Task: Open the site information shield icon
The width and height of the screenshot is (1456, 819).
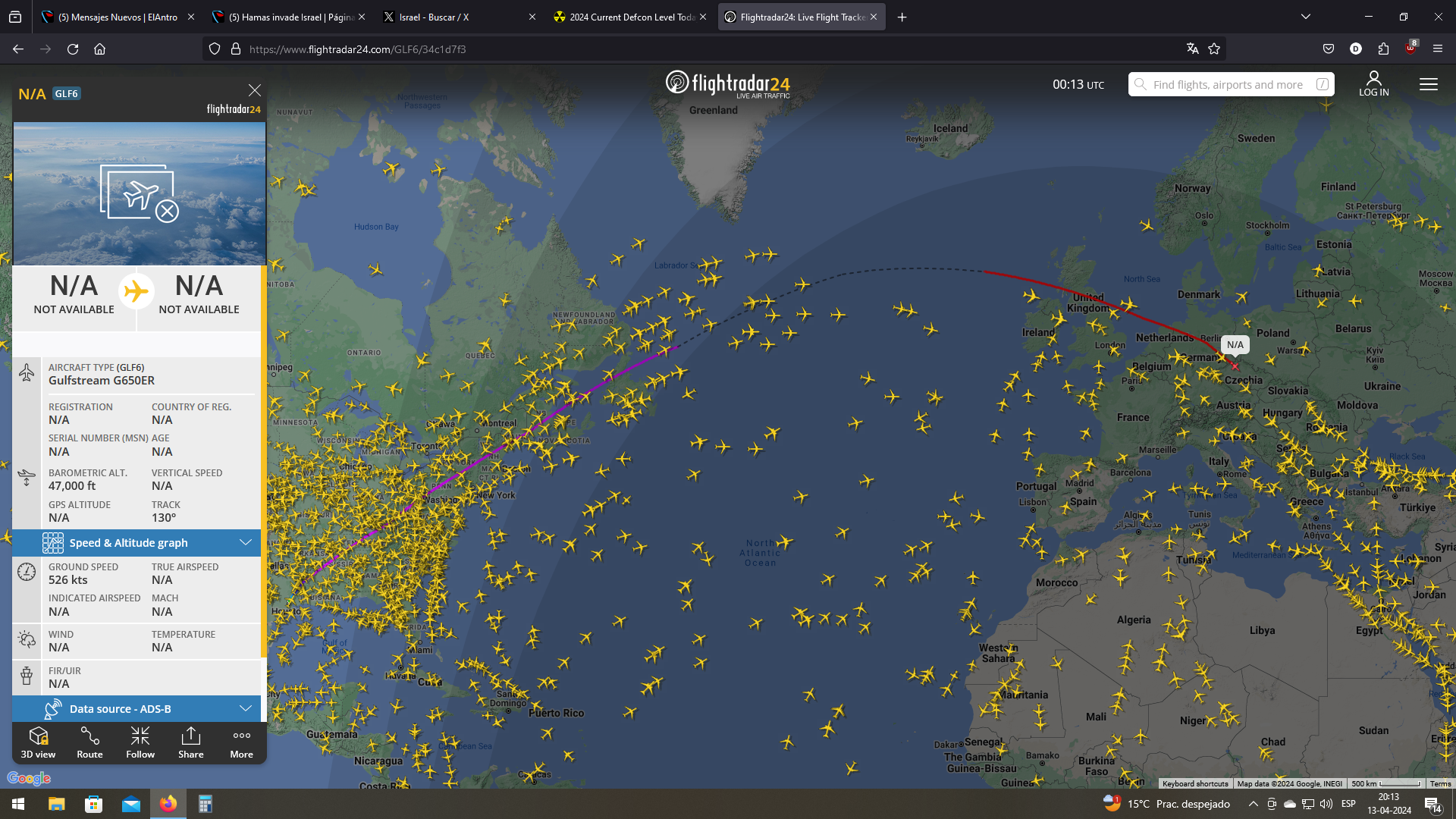Action: (215, 49)
